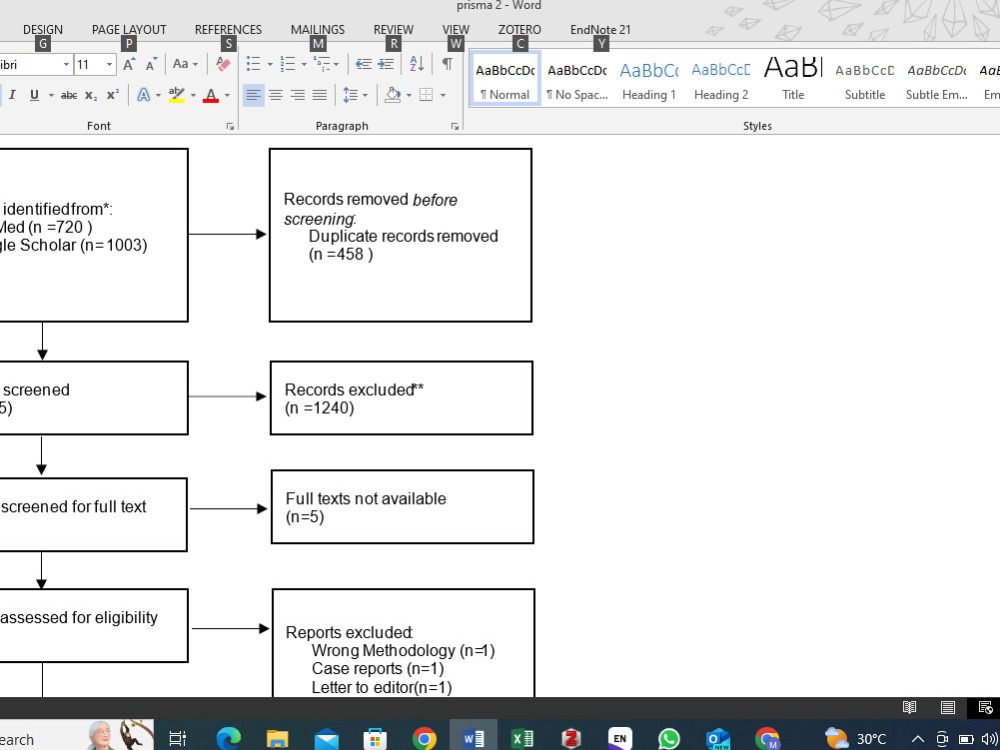The width and height of the screenshot is (1000, 750).
Task: Expand underline style dropdown arrow
Action: [51, 96]
